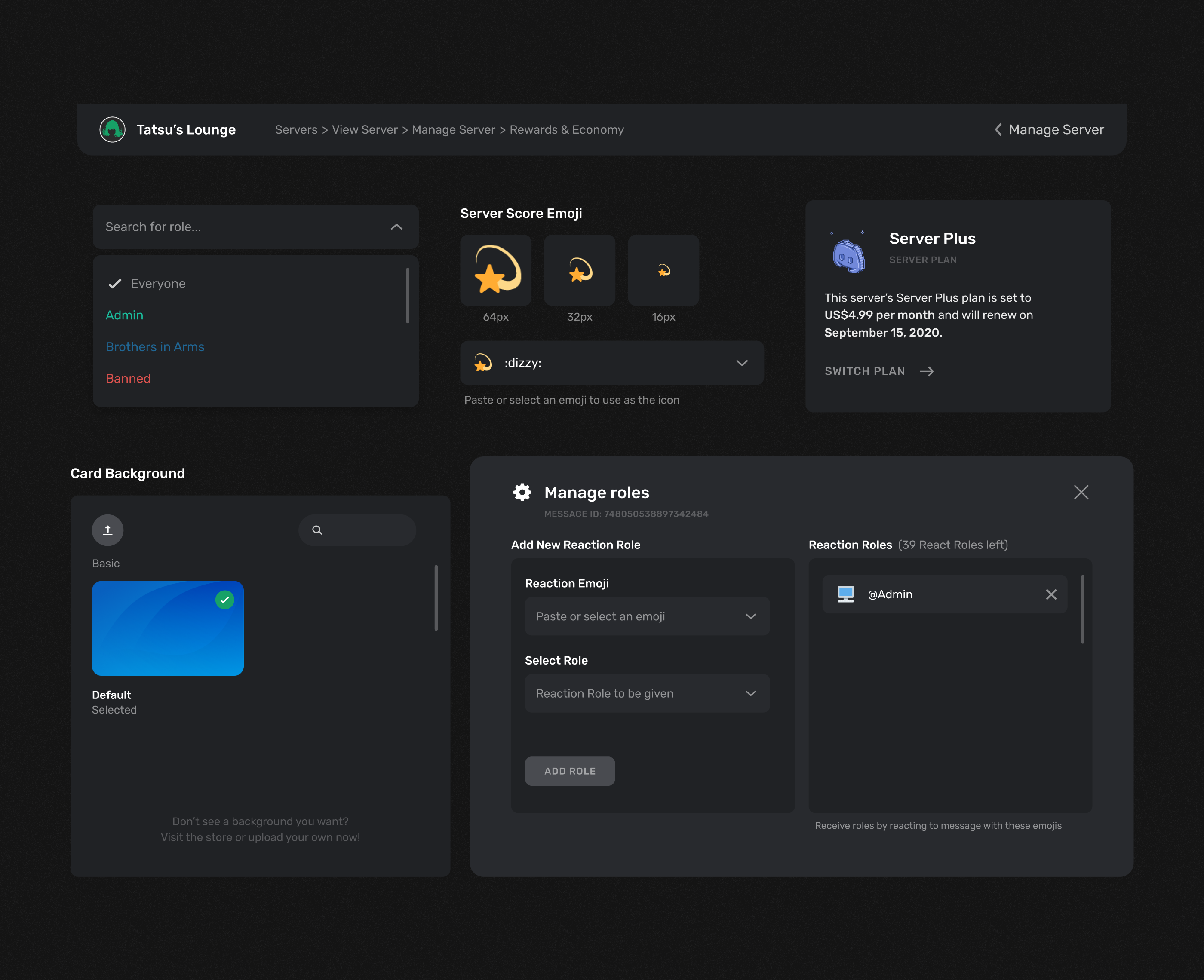Click the card background search field
Viewport: 1204px width, 980px height.
362,530
